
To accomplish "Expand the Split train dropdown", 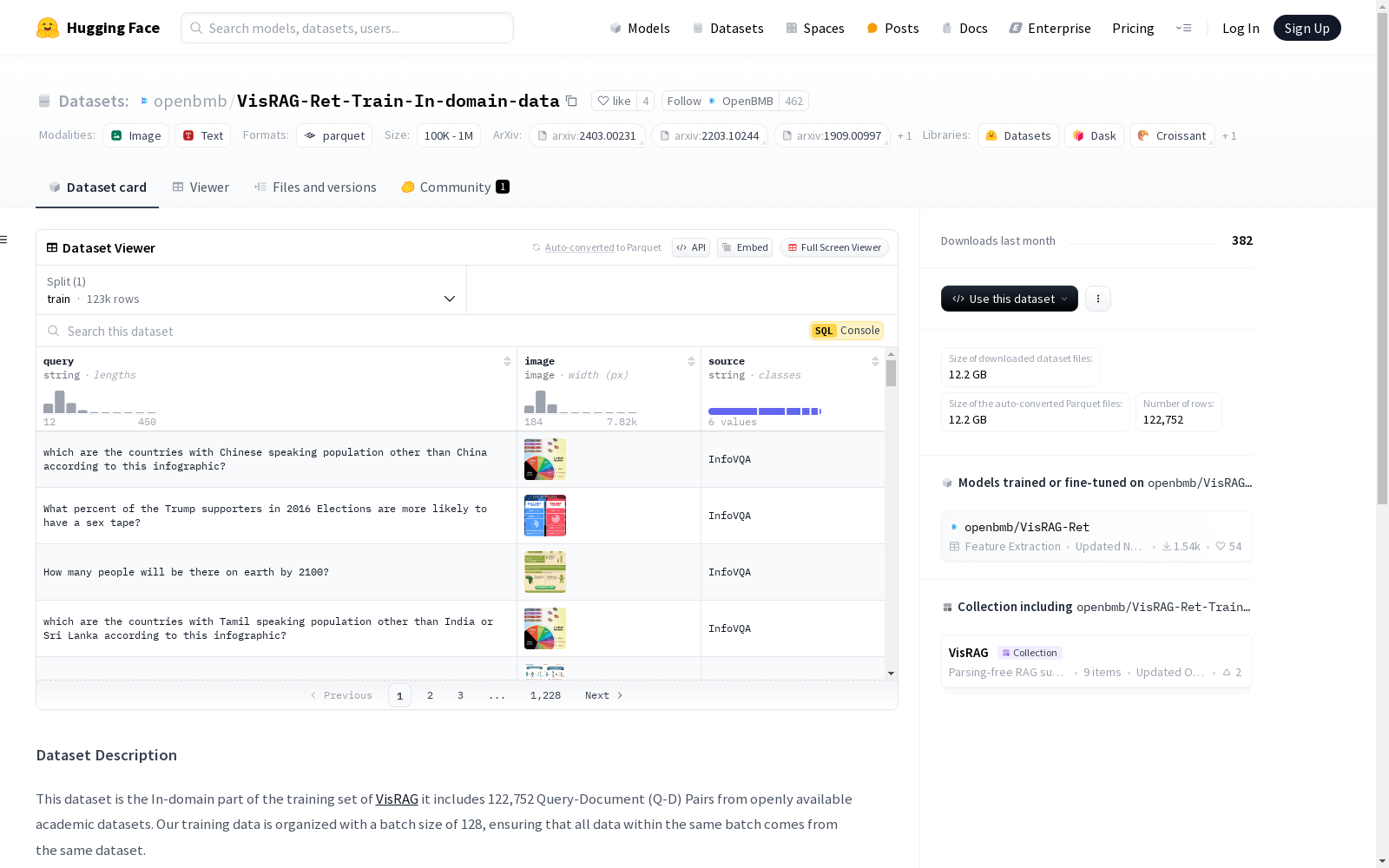I will click(251, 290).
